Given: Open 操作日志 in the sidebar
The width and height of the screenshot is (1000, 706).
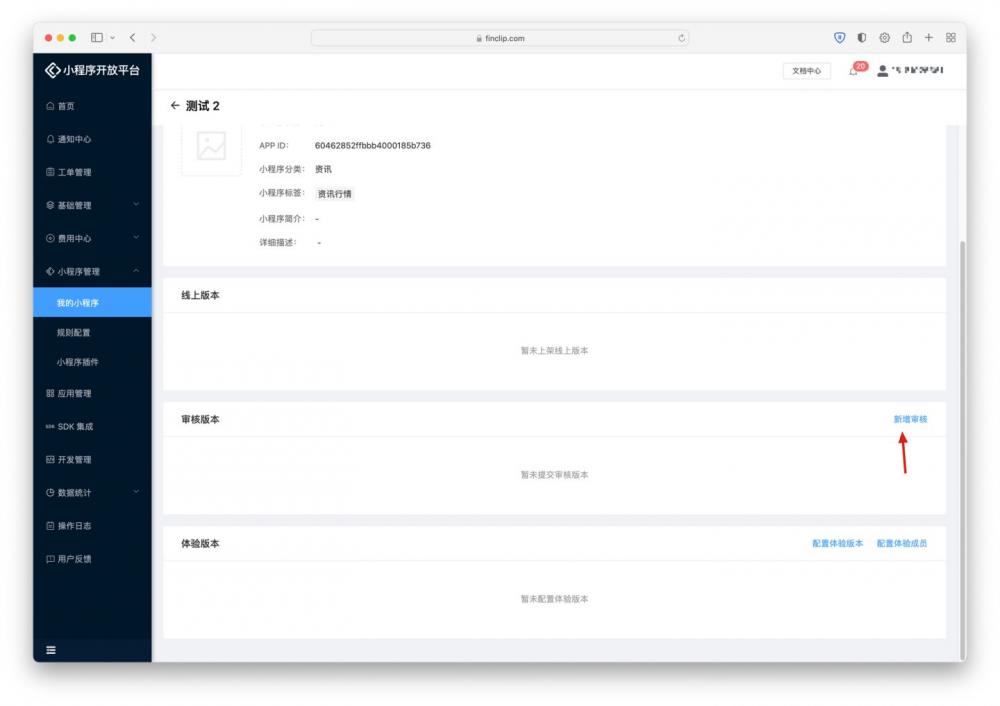Looking at the screenshot, I should [92, 526].
